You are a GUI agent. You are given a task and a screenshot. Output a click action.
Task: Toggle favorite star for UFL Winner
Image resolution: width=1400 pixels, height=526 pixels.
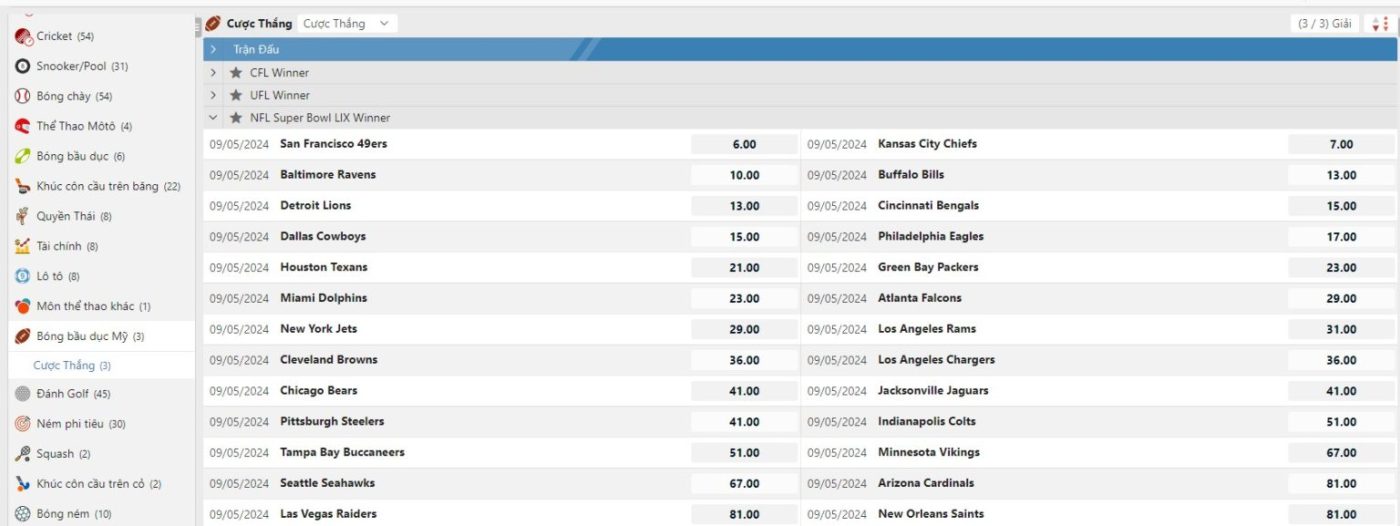click(x=236, y=96)
